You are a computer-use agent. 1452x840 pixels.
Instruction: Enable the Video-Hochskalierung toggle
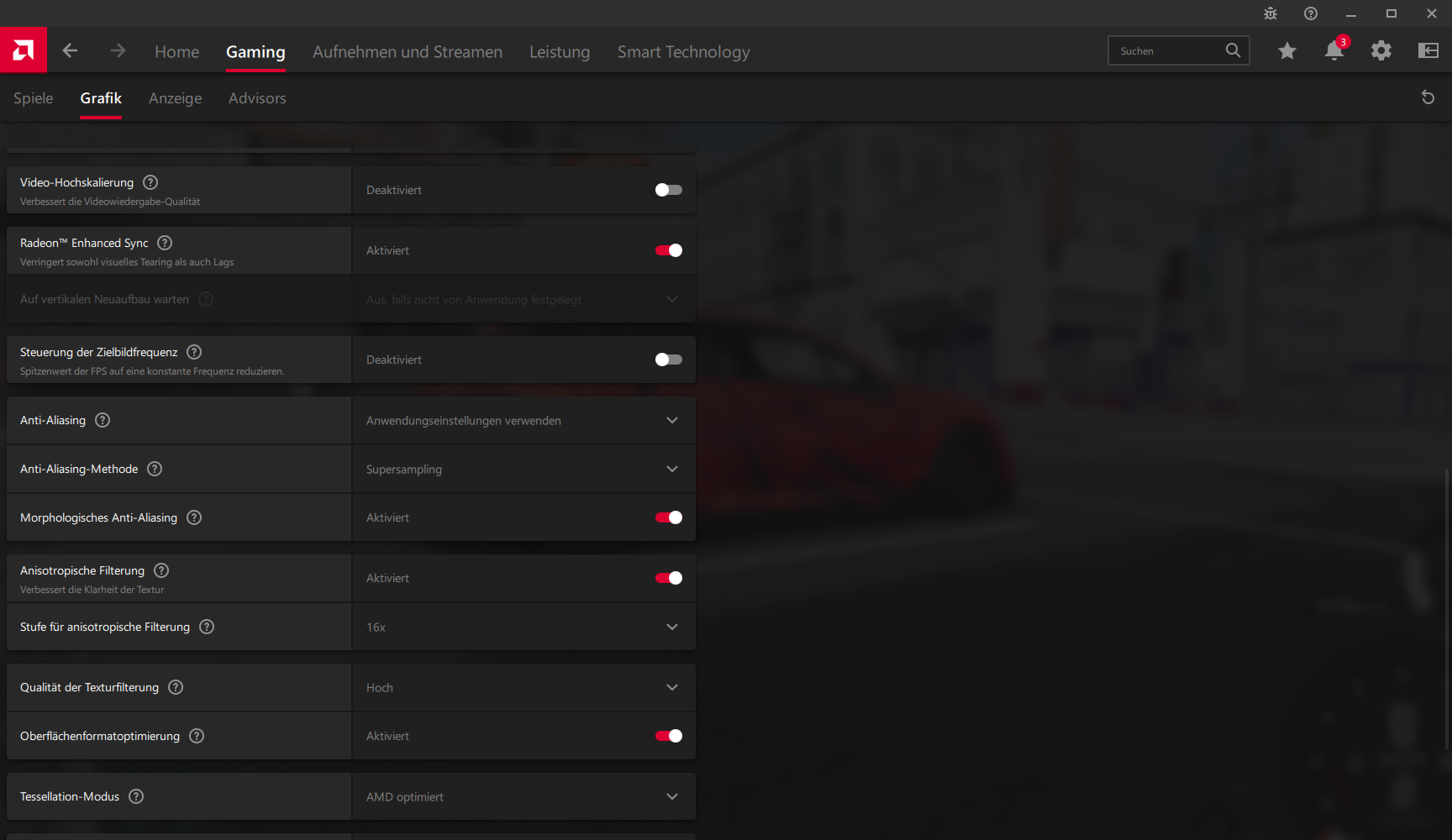[669, 190]
